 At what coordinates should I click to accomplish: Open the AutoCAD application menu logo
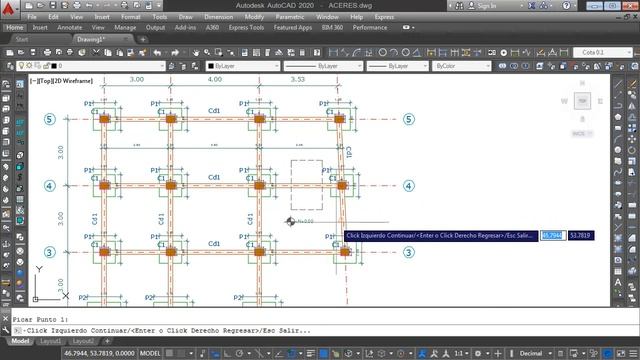pyautogui.click(x=9, y=8)
